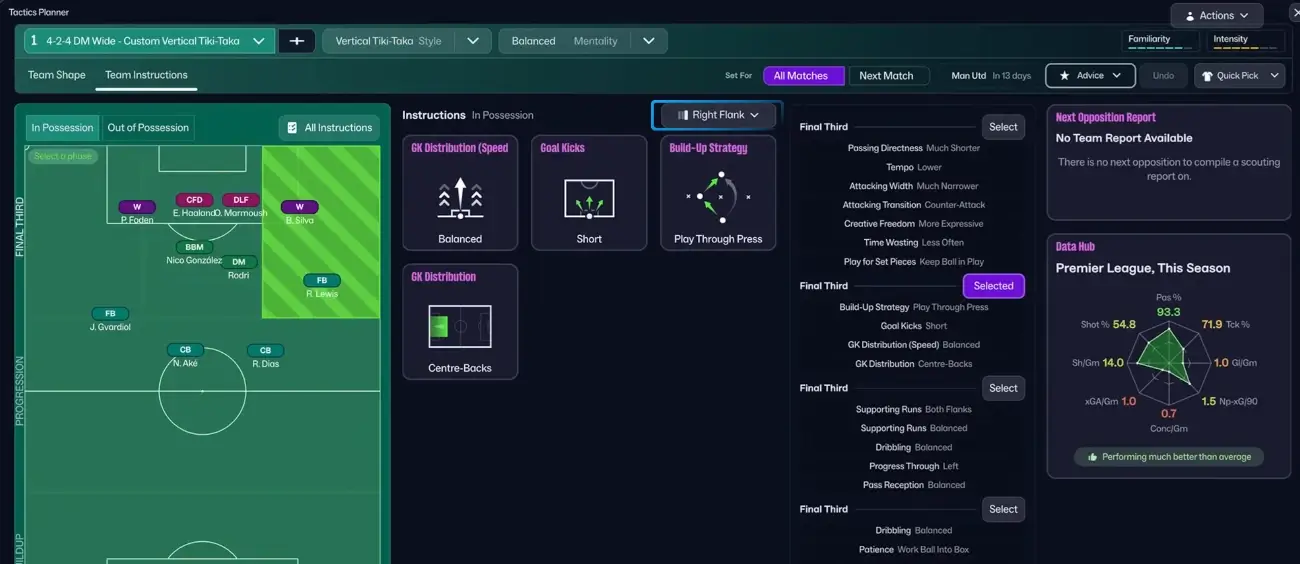Click the Premier League, This Season title
Viewport: 1300px width, 564px height.
click(1143, 268)
